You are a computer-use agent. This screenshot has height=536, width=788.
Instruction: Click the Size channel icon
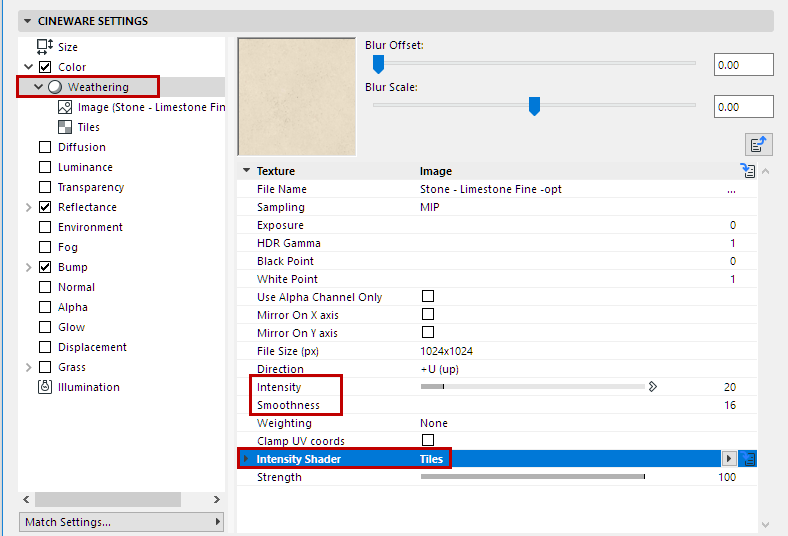pos(45,47)
